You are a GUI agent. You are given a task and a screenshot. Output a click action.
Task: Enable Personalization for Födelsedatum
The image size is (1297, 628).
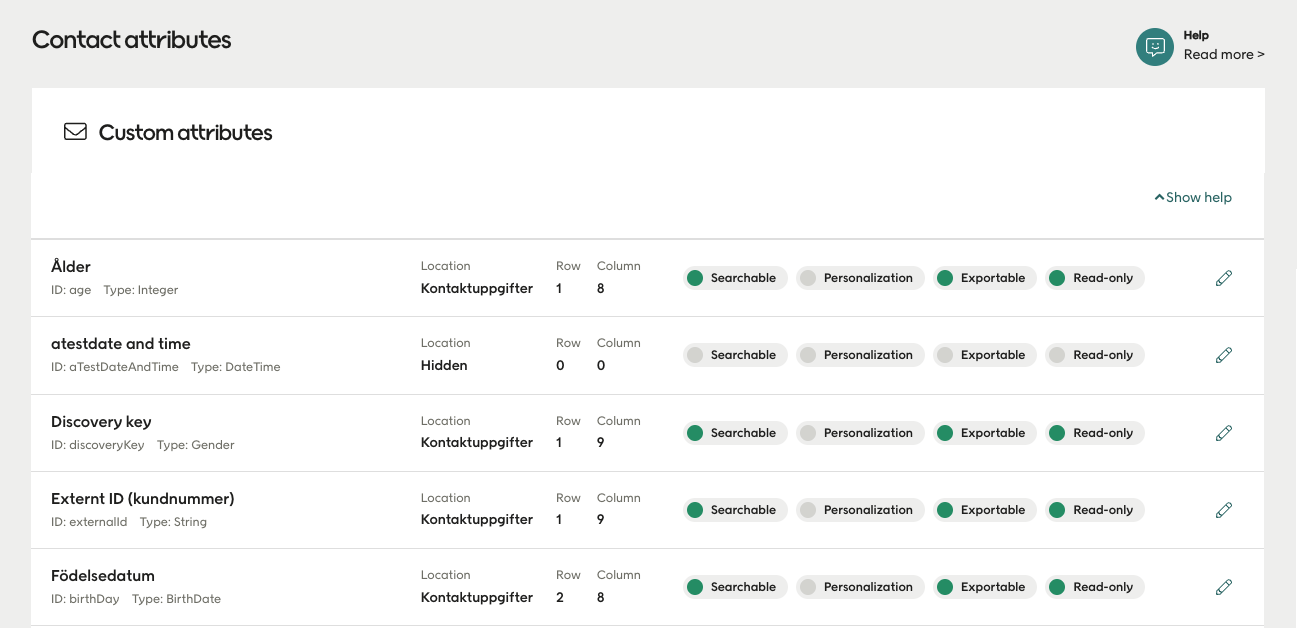(860, 587)
